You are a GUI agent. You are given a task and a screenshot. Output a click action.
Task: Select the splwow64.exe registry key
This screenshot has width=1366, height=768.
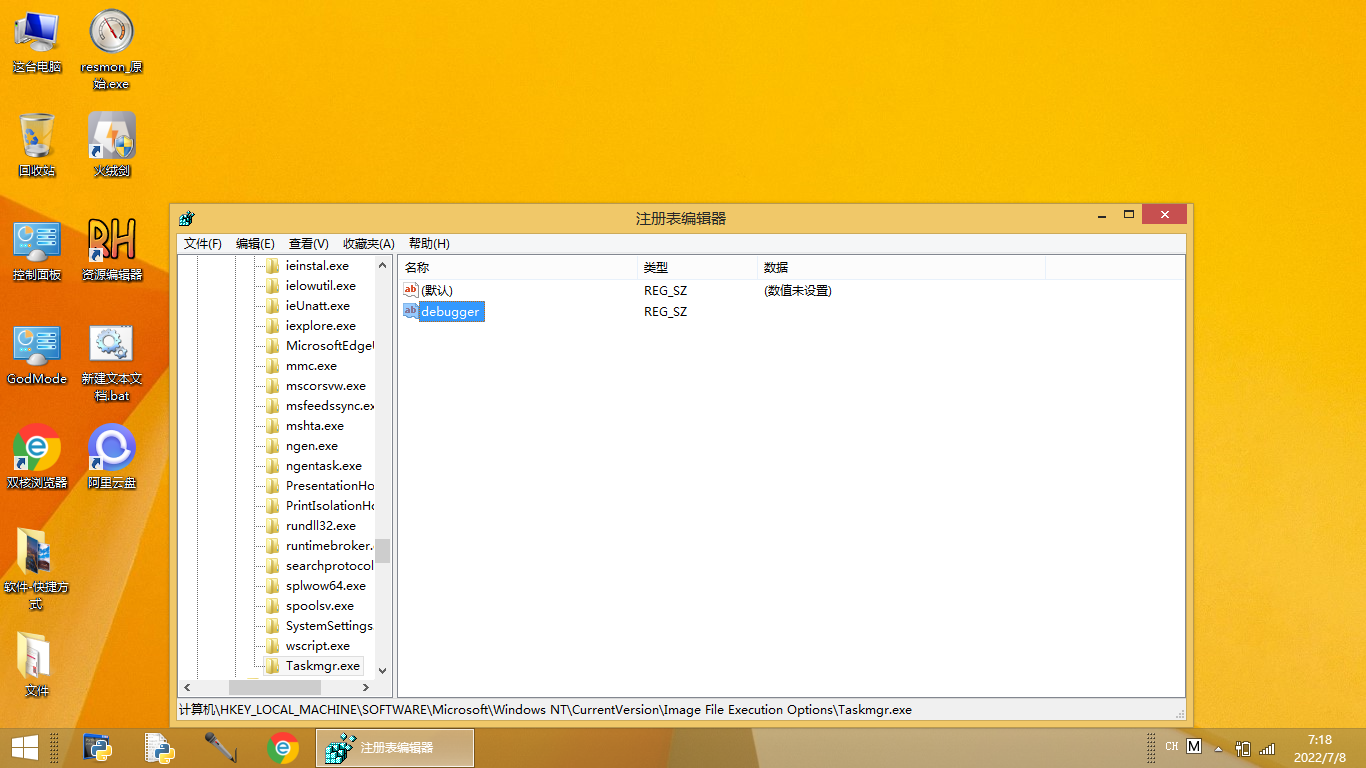coord(325,586)
